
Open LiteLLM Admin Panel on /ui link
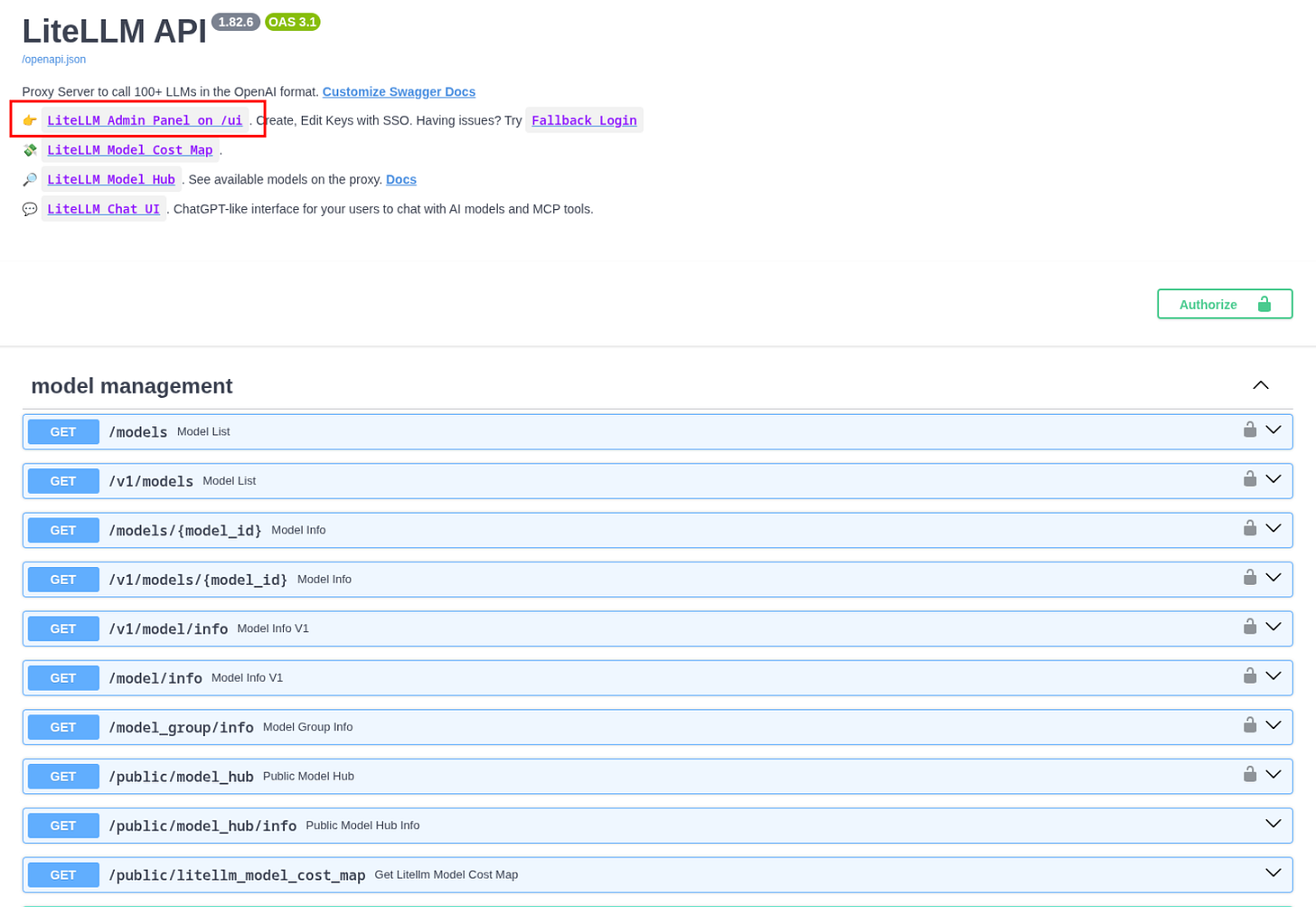tap(145, 120)
